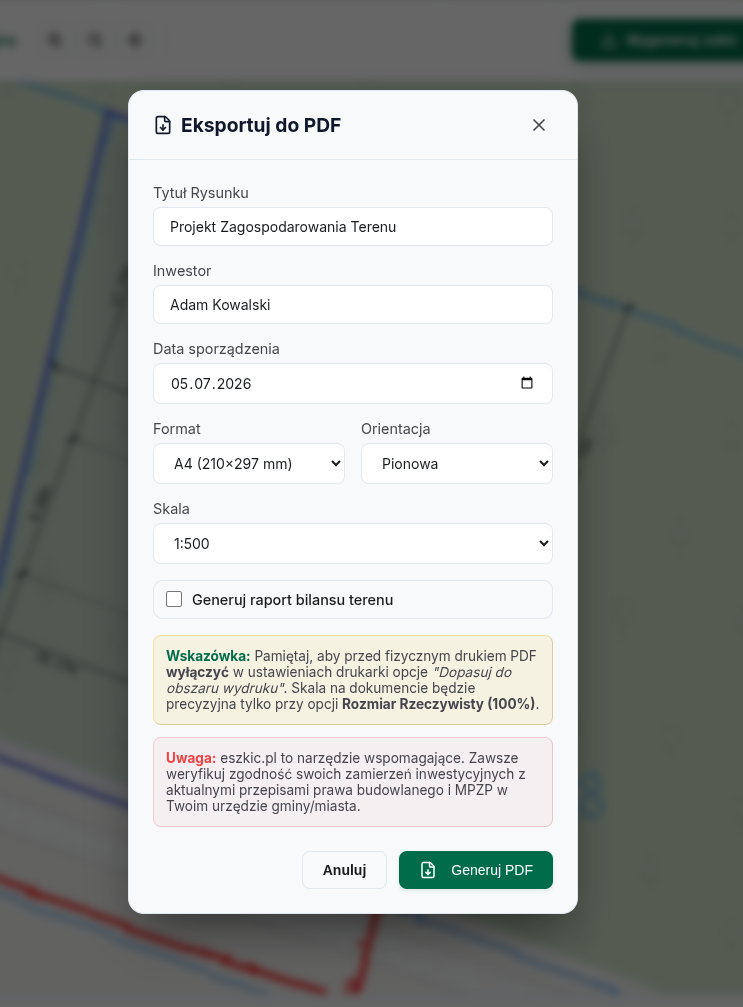Close the Eksportuj do PDF dialog
Viewport: 743px width, 1007px height.
click(x=539, y=125)
